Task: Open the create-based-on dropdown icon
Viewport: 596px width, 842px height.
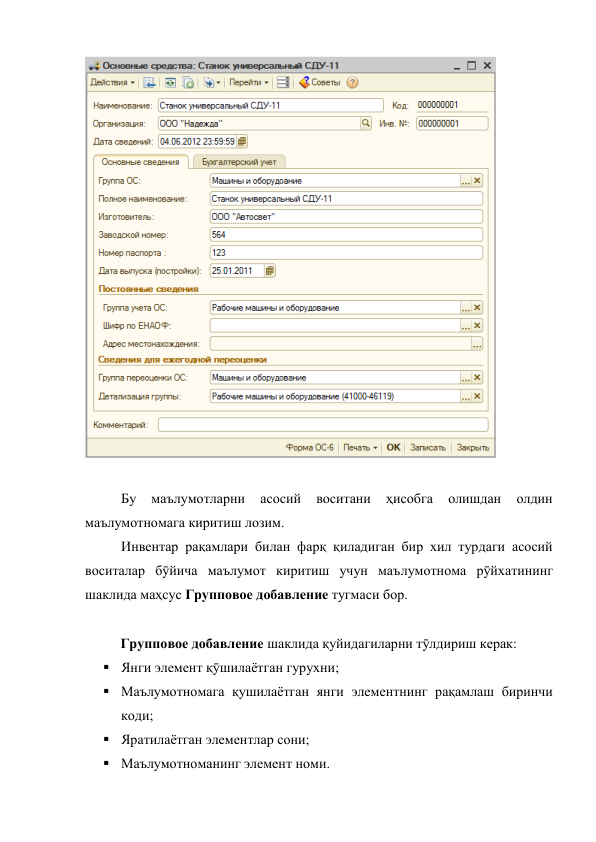Action: click(x=212, y=83)
